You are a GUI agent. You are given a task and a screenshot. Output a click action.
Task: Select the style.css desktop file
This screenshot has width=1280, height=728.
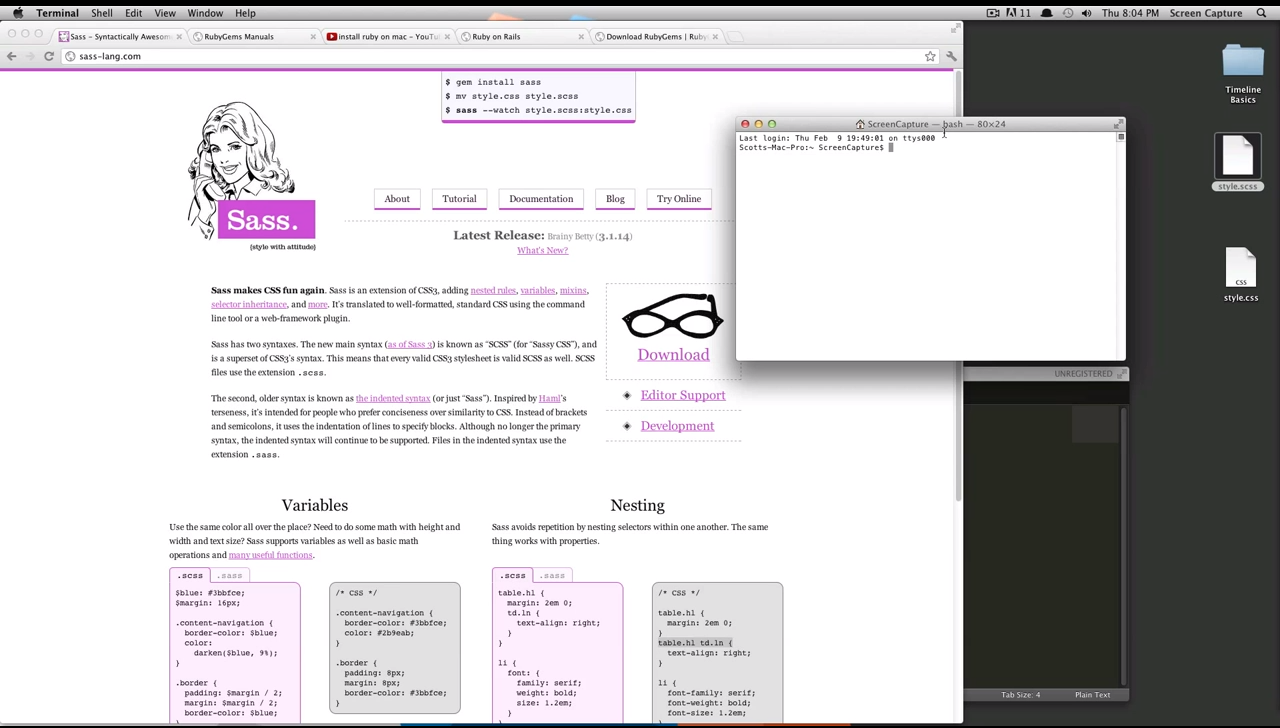1240,275
